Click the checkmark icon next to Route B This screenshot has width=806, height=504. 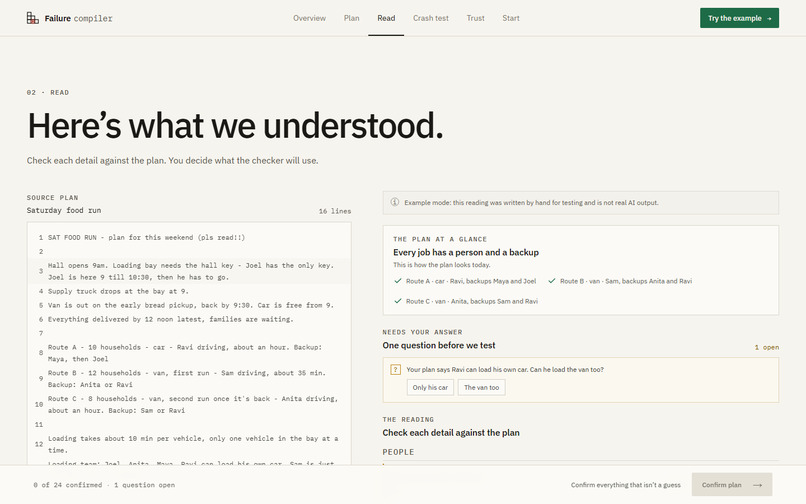(552, 281)
